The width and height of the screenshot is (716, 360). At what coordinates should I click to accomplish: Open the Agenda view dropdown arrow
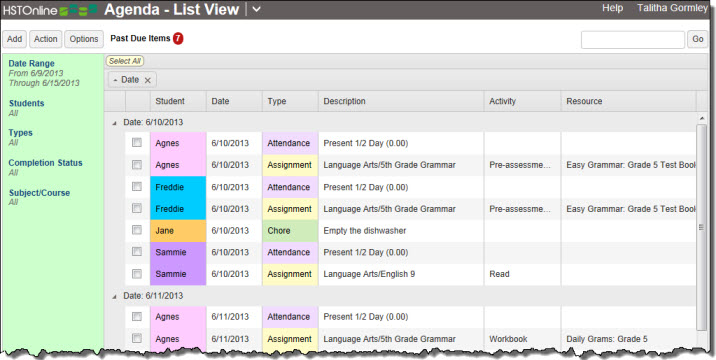(x=257, y=9)
